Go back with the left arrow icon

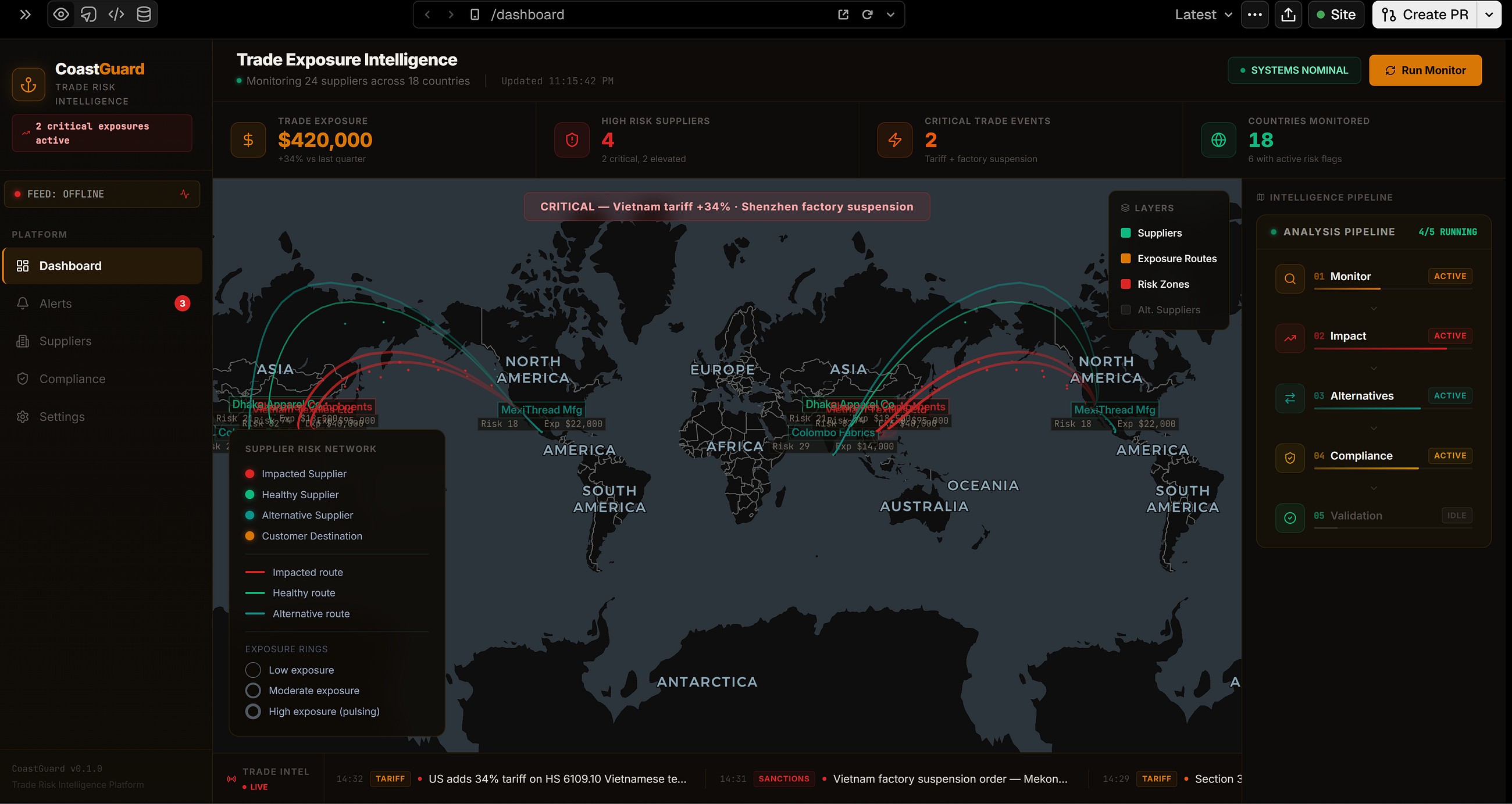(x=428, y=15)
